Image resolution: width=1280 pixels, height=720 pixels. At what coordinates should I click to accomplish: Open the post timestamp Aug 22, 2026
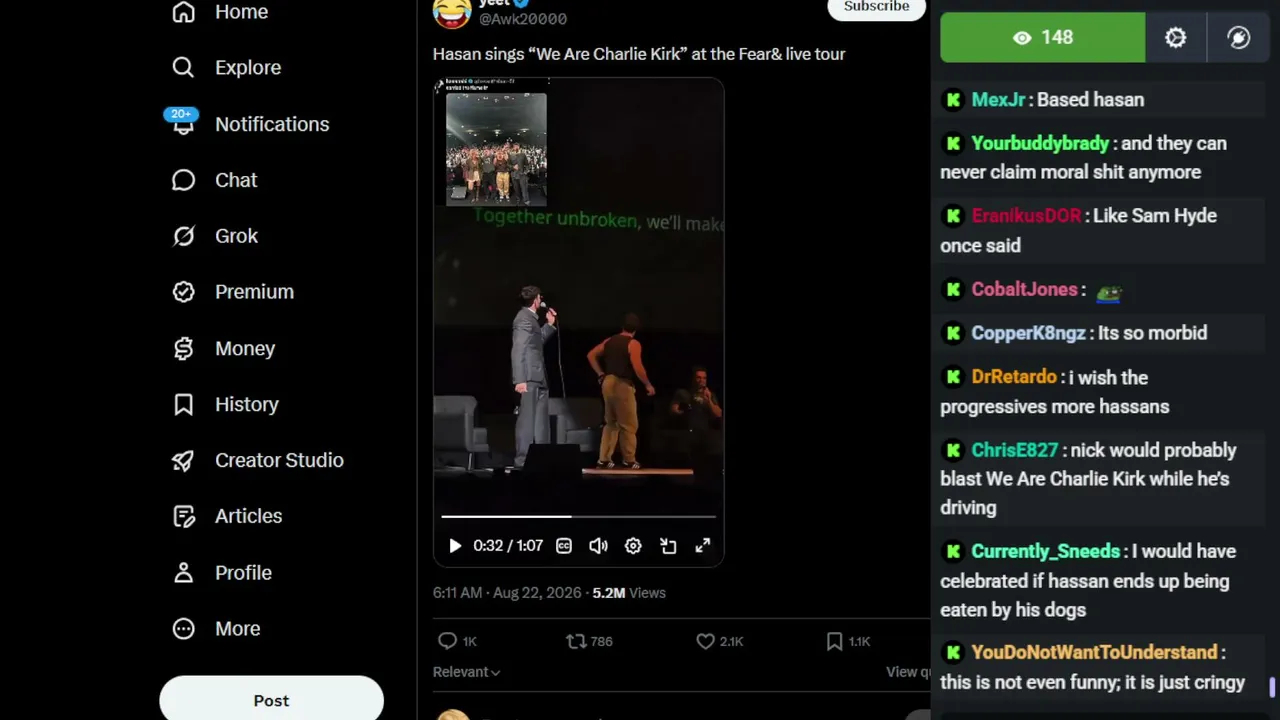(507, 593)
